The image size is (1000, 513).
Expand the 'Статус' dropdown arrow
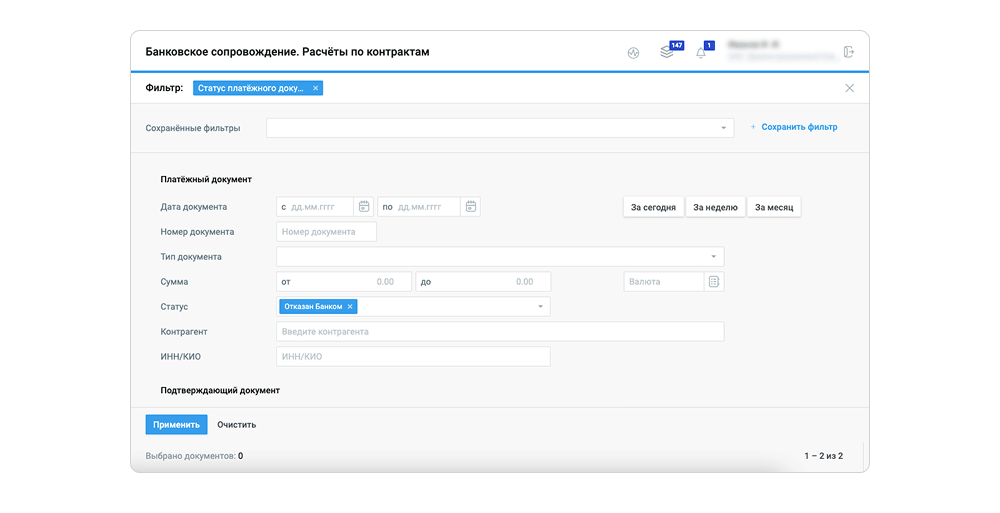pos(540,306)
